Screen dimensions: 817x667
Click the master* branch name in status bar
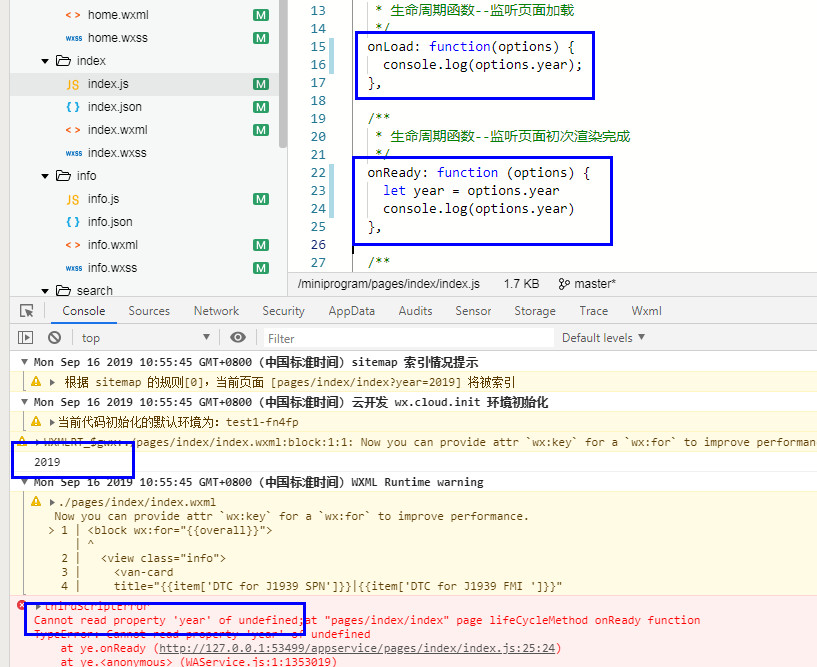pos(595,284)
